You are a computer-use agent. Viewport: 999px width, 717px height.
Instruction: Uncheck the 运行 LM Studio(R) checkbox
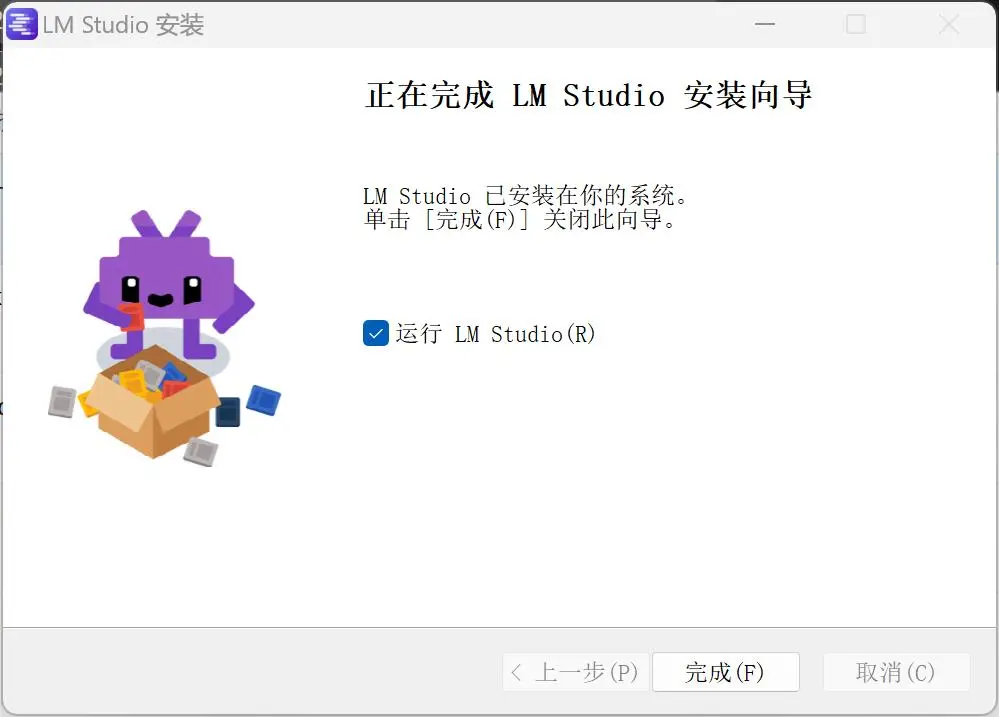point(376,333)
